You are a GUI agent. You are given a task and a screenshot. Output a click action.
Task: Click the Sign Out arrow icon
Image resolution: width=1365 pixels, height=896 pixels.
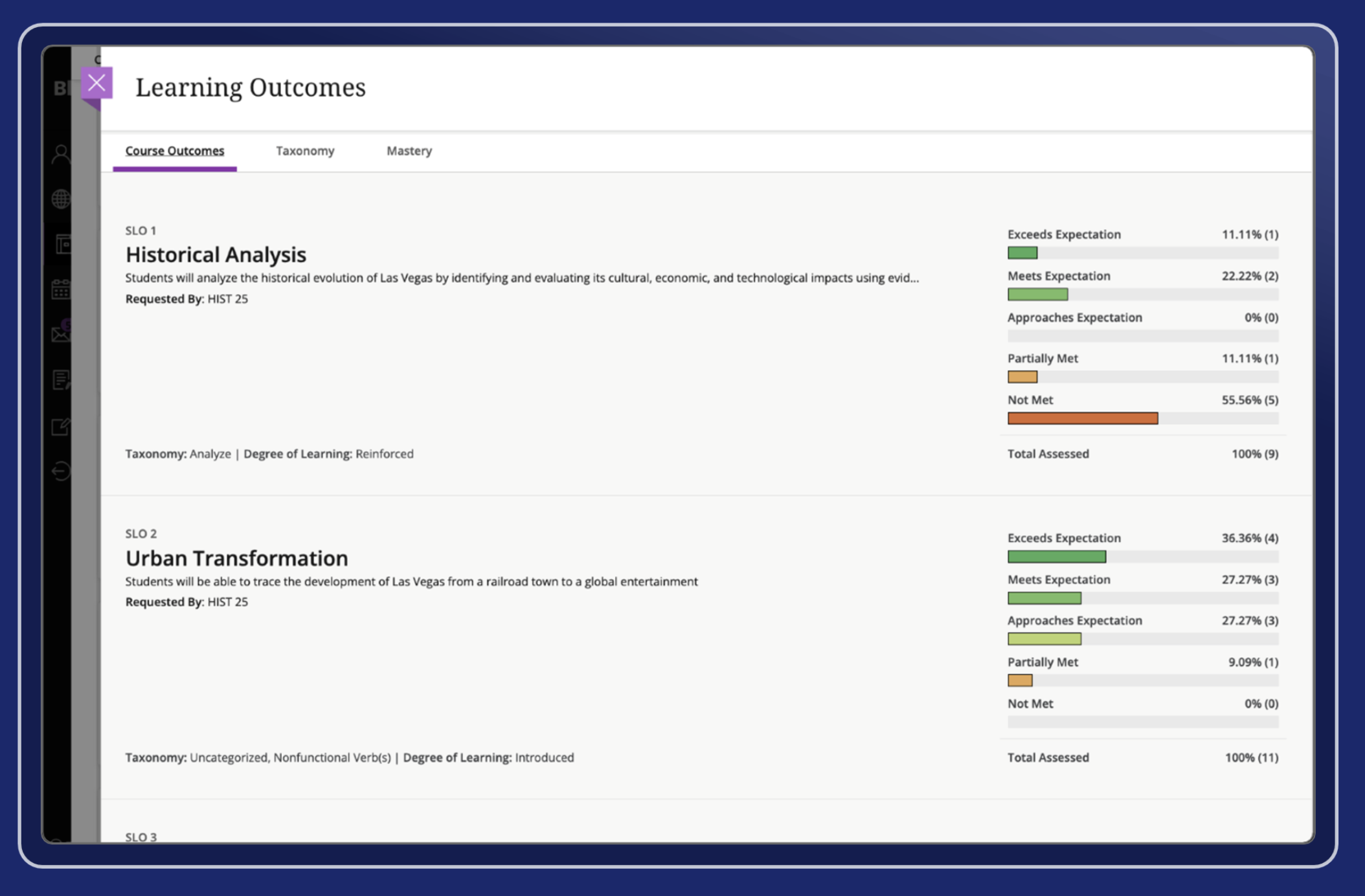pos(61,471)
